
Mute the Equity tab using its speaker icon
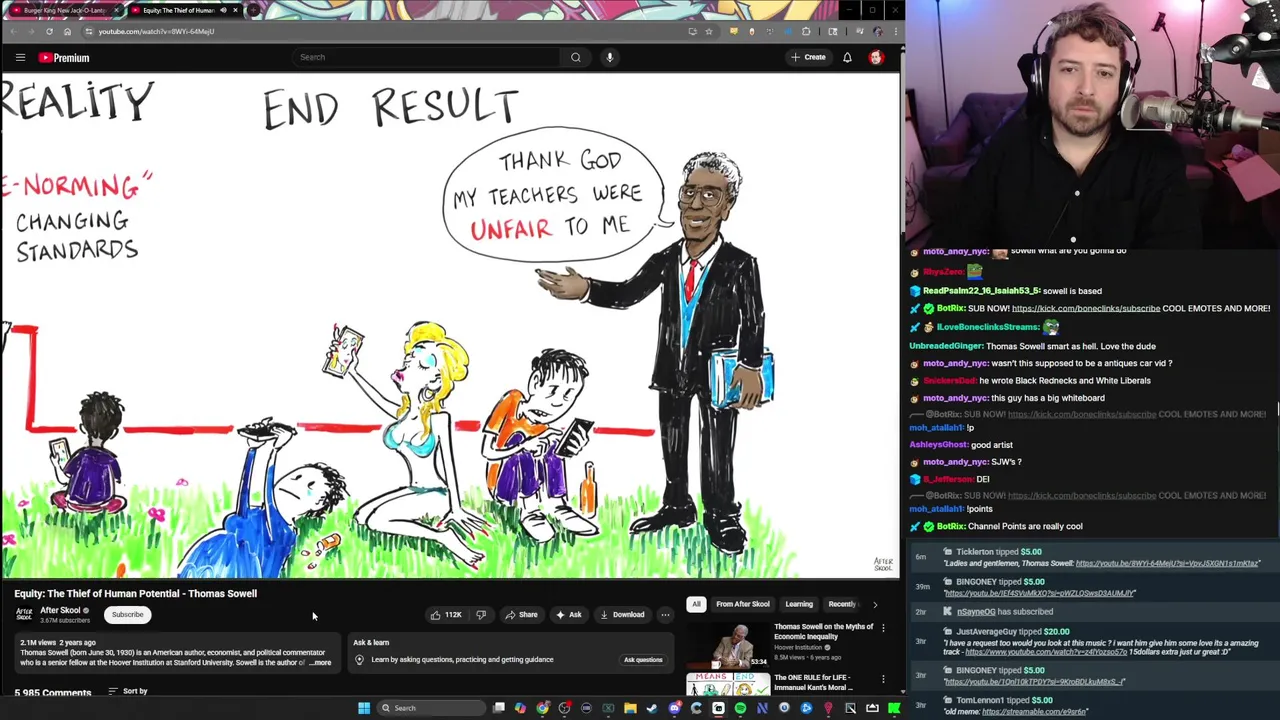[x=223, y=10]
